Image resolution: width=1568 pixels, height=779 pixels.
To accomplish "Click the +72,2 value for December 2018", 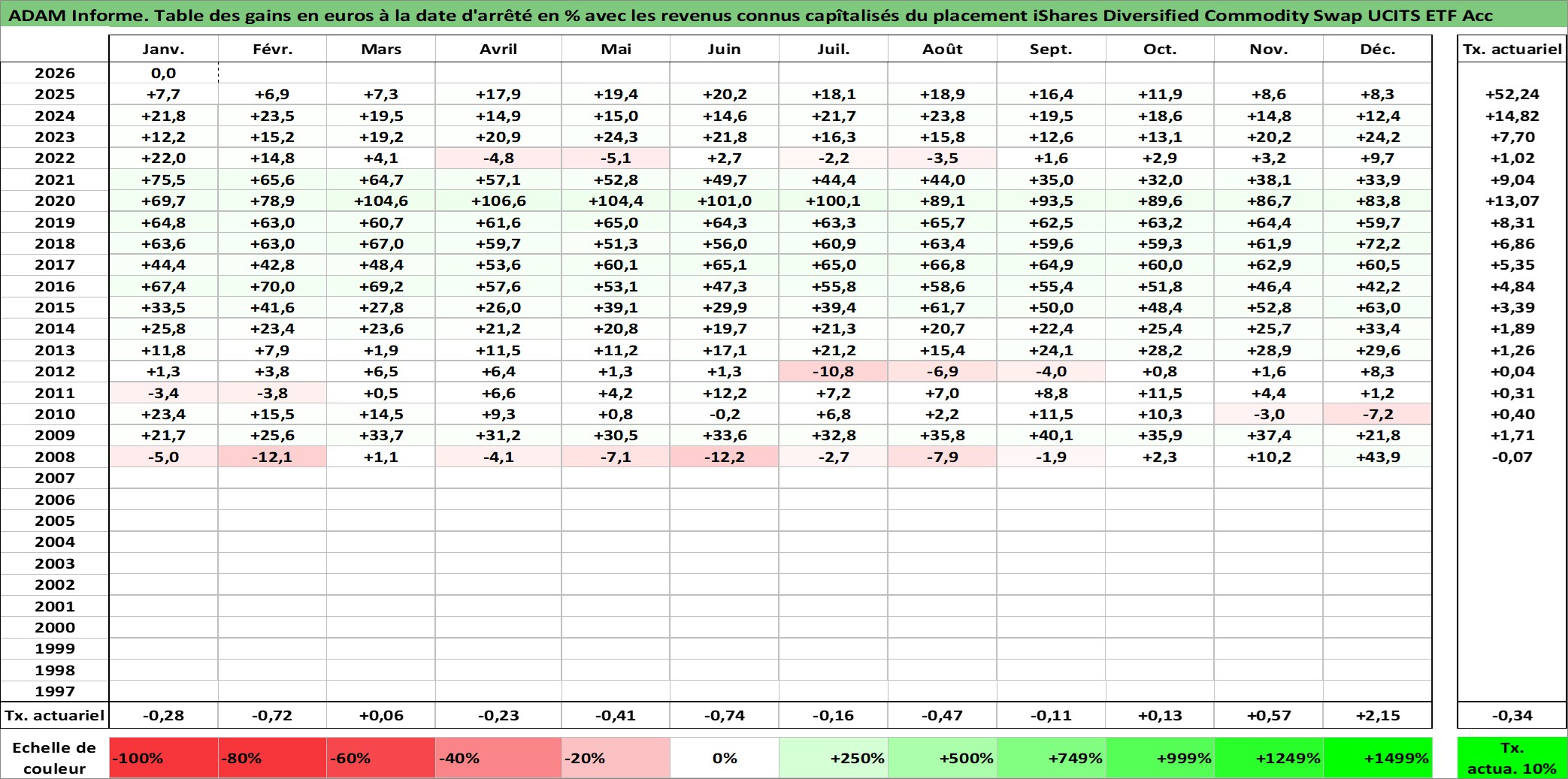I will tap(1378, 243).
